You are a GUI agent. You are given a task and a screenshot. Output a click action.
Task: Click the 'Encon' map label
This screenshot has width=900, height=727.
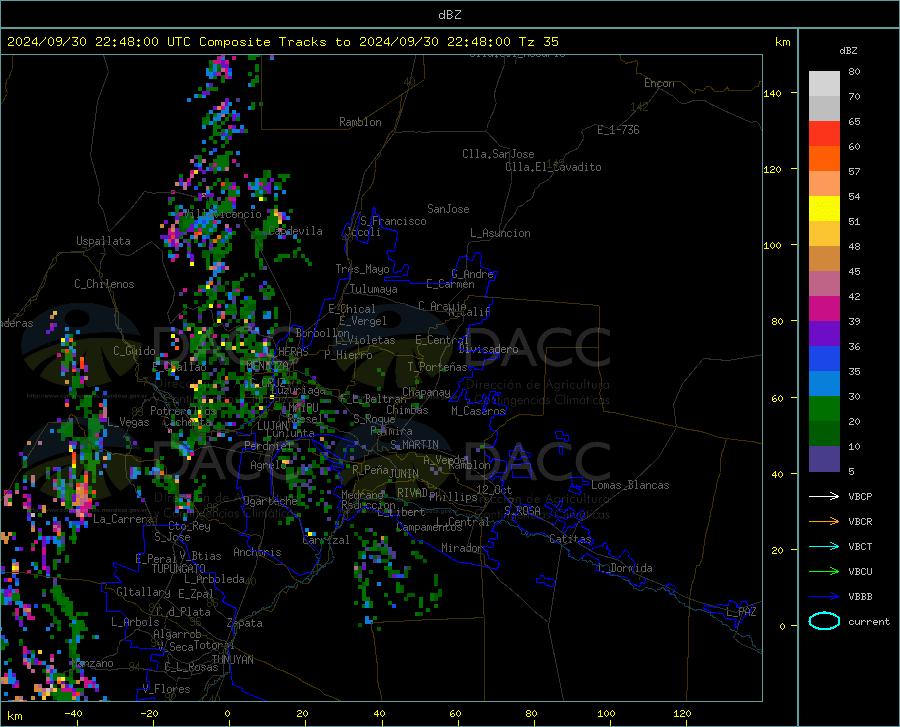[659, 83]
